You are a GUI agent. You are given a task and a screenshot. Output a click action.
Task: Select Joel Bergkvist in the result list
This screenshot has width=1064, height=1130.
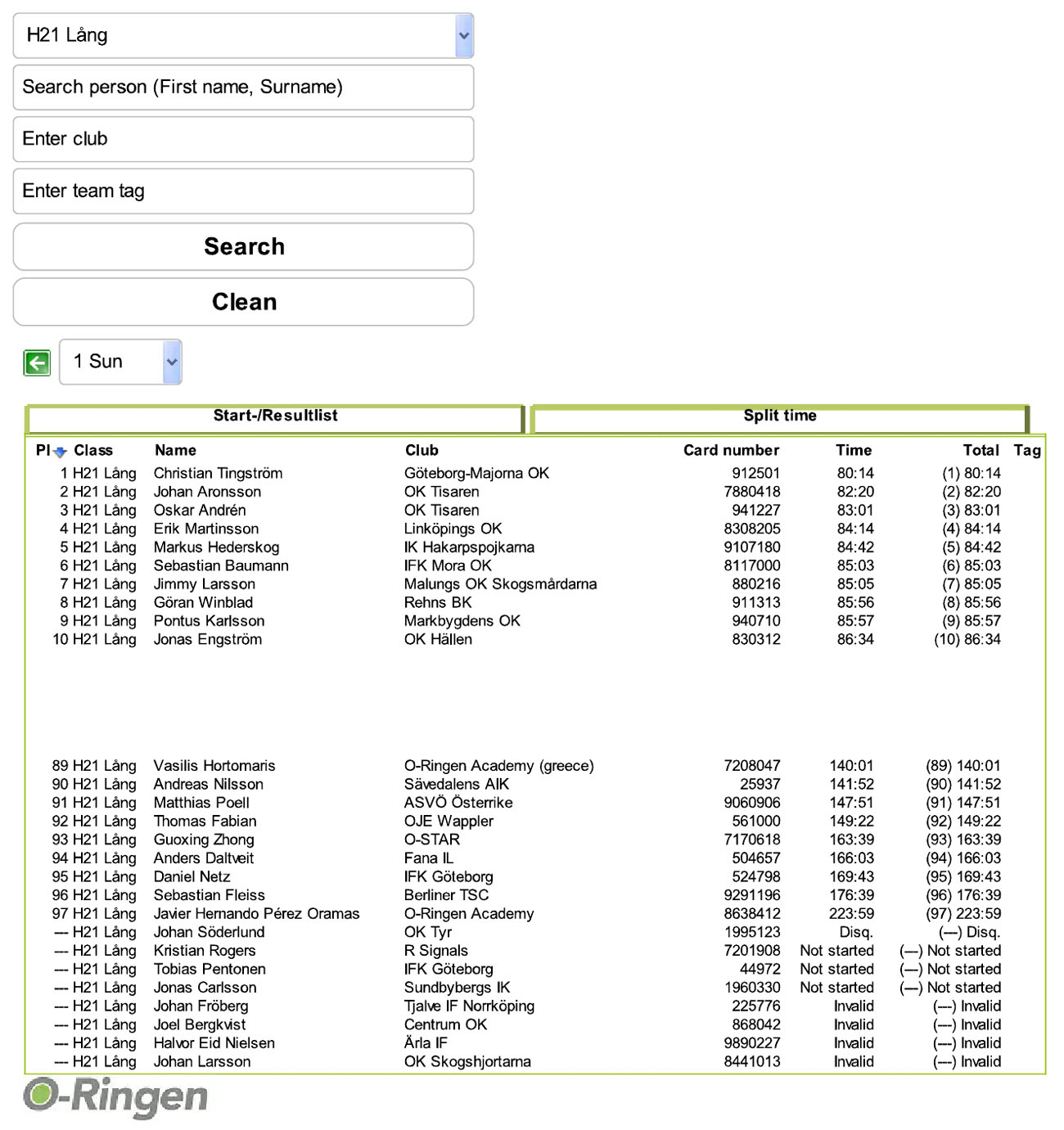coord(200,1024)
